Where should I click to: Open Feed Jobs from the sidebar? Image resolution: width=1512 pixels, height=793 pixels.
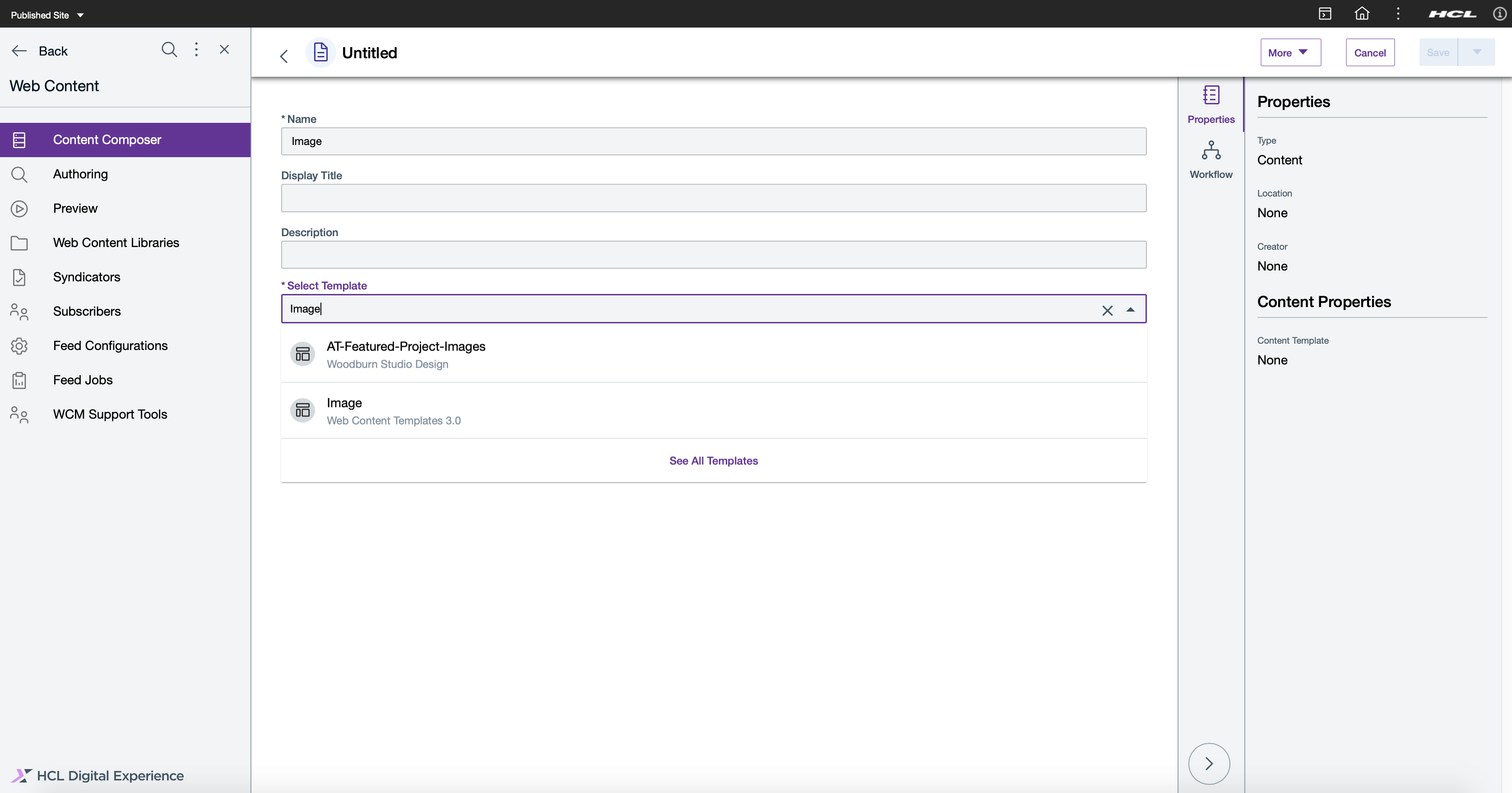point(125,380)
